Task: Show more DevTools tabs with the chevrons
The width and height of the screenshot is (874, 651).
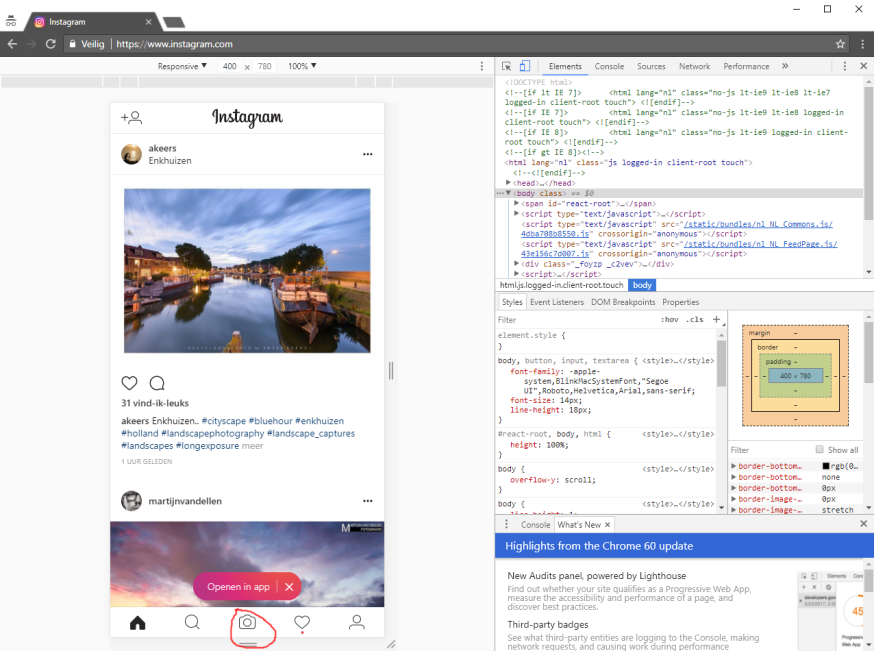Action: click(x=785, y=66)
